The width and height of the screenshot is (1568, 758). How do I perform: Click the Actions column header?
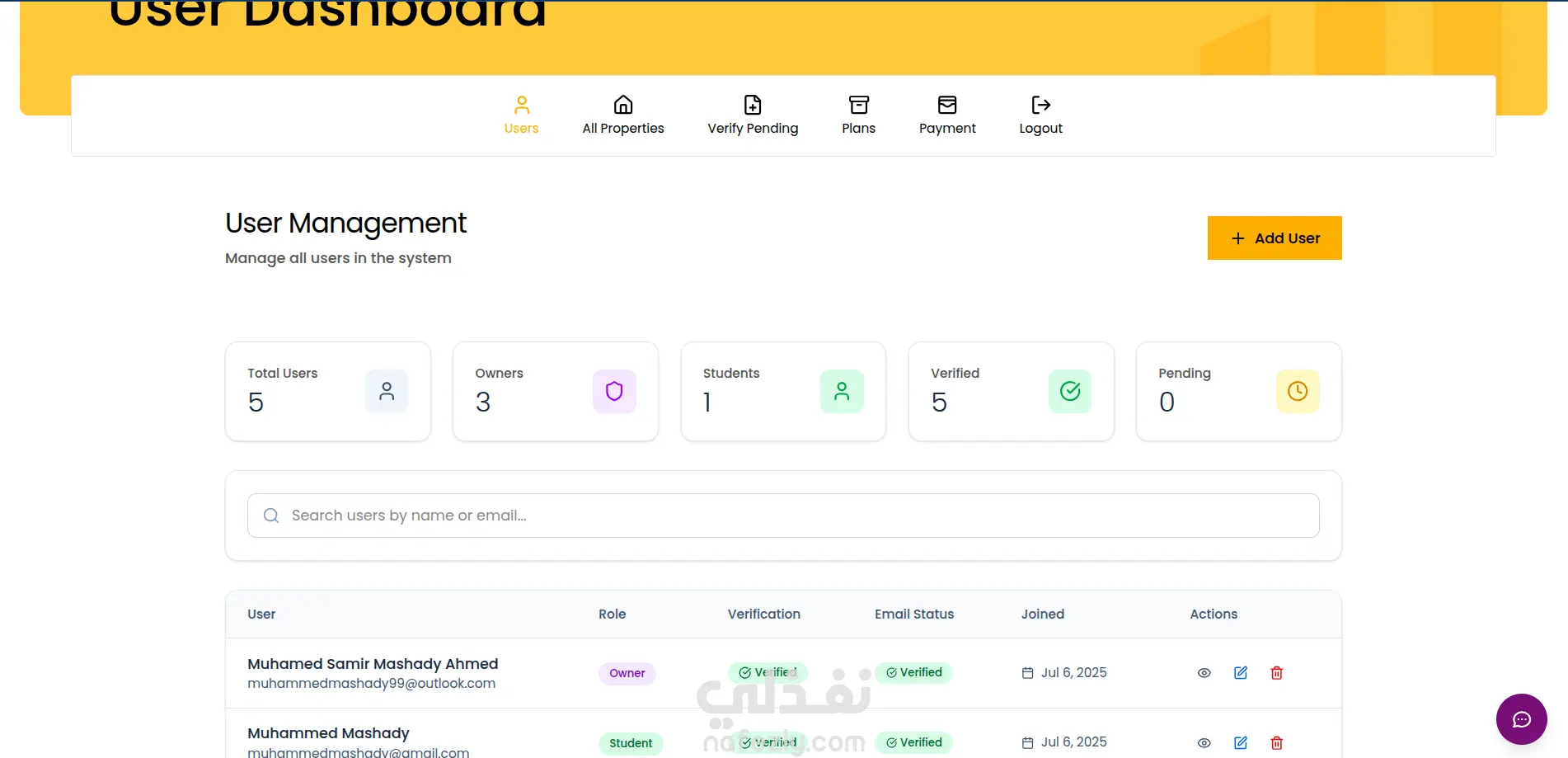click(1214, 614)
